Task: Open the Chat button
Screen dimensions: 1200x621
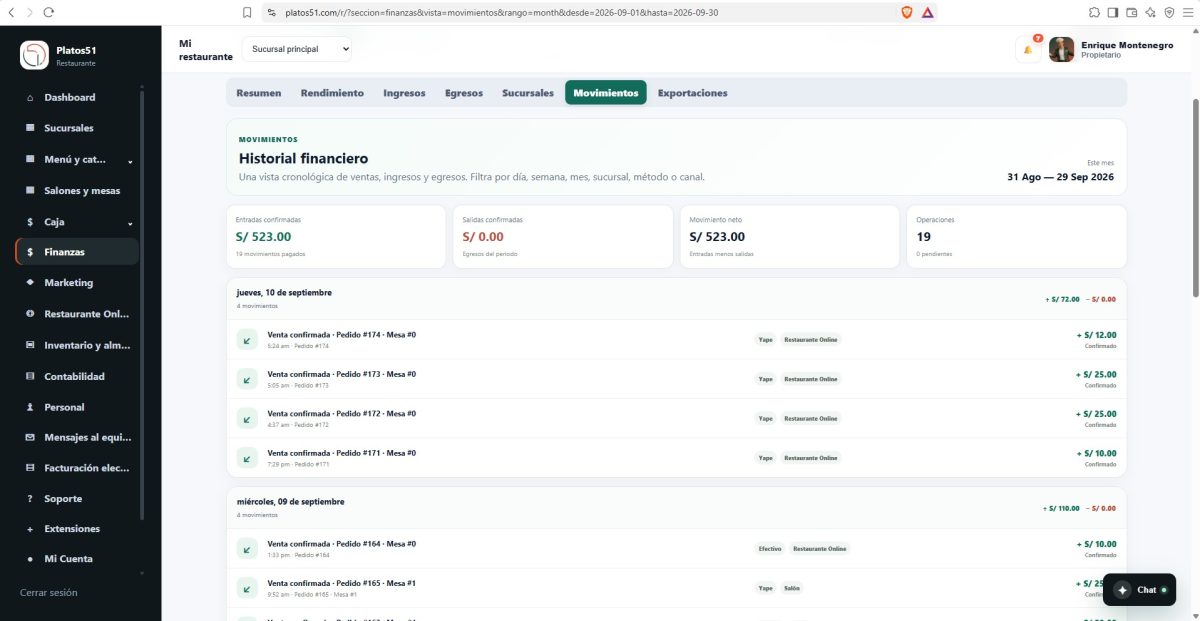Action: pyautogui.click(x=1139, y=590)
